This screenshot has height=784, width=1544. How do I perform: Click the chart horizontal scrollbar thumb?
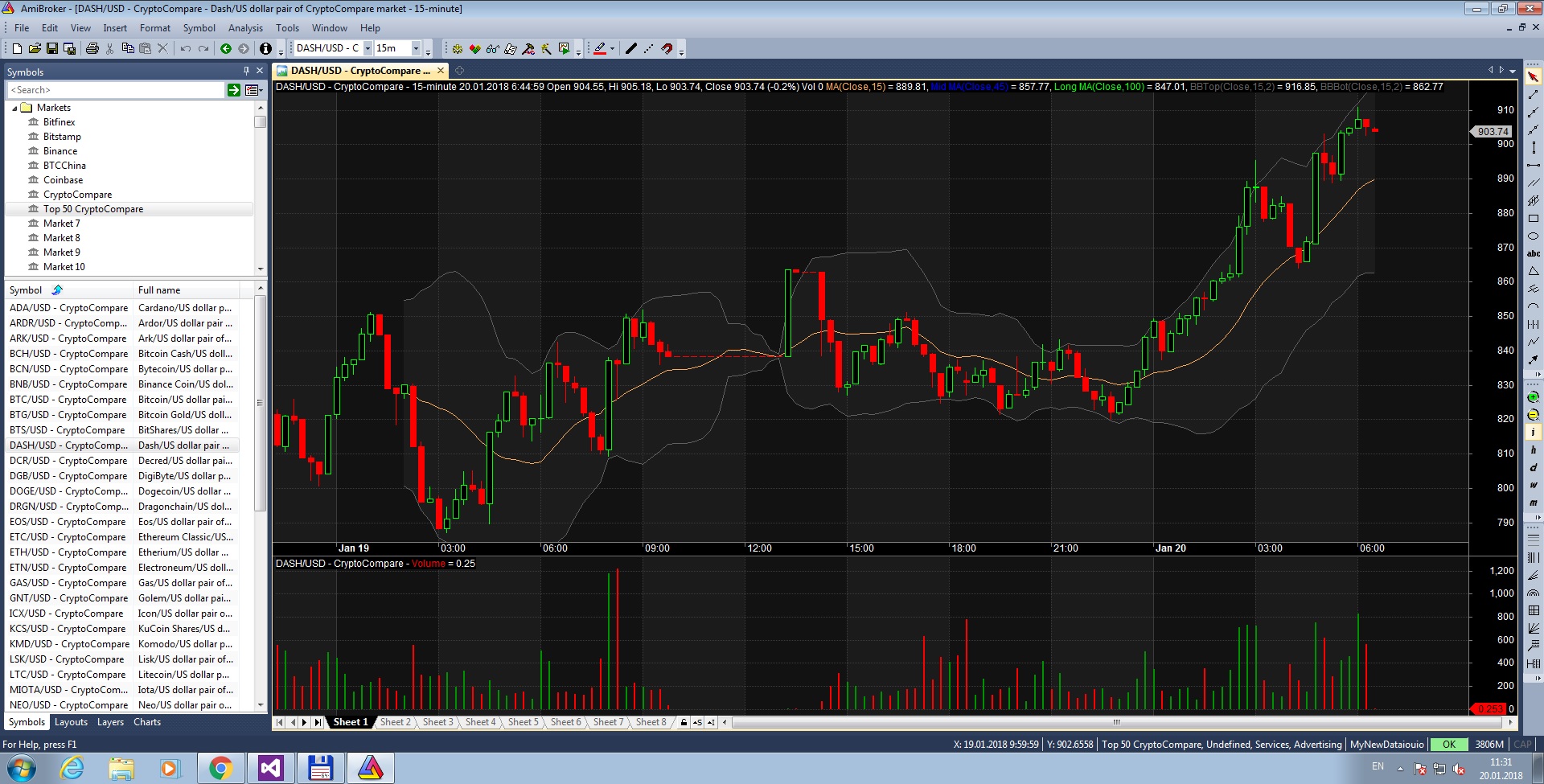pos(1116,722)
